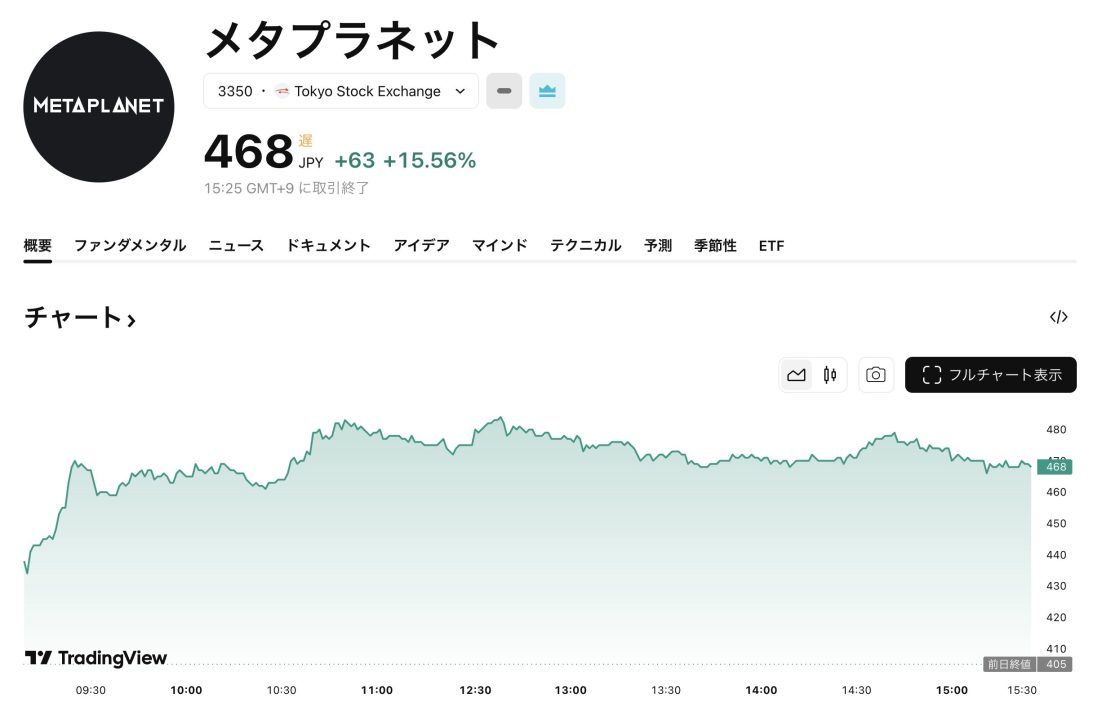Screen dimensions: 1102x720
Task: Select the ファンダメンタル tab
Action: [130, 245]
